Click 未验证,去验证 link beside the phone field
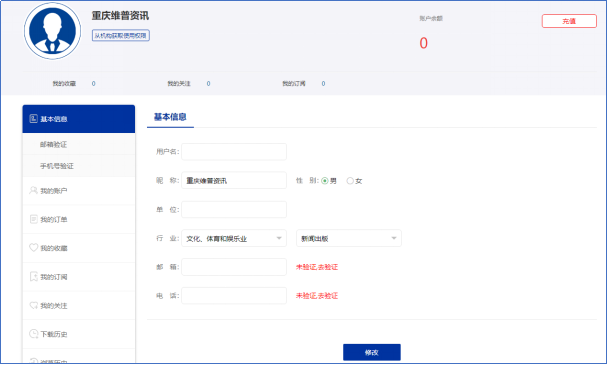Viewport: 607px width, 365px height. [317, 296]
